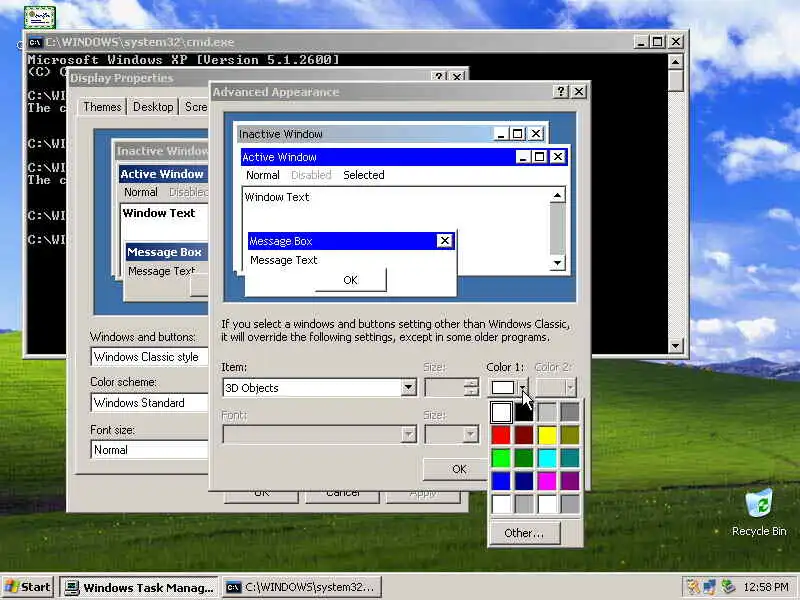Viewport: 800px width, 600px height.
Task: Close the Display Properties dialog
Action: [457, 77]
